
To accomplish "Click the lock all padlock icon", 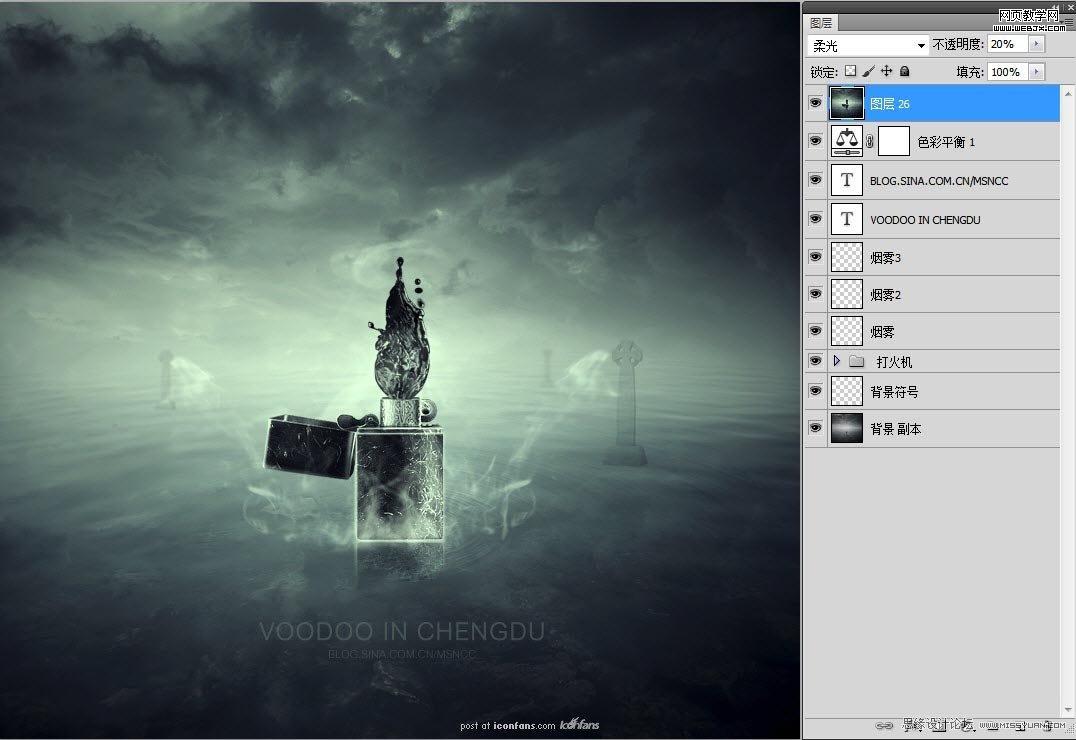I will (903, 70).
